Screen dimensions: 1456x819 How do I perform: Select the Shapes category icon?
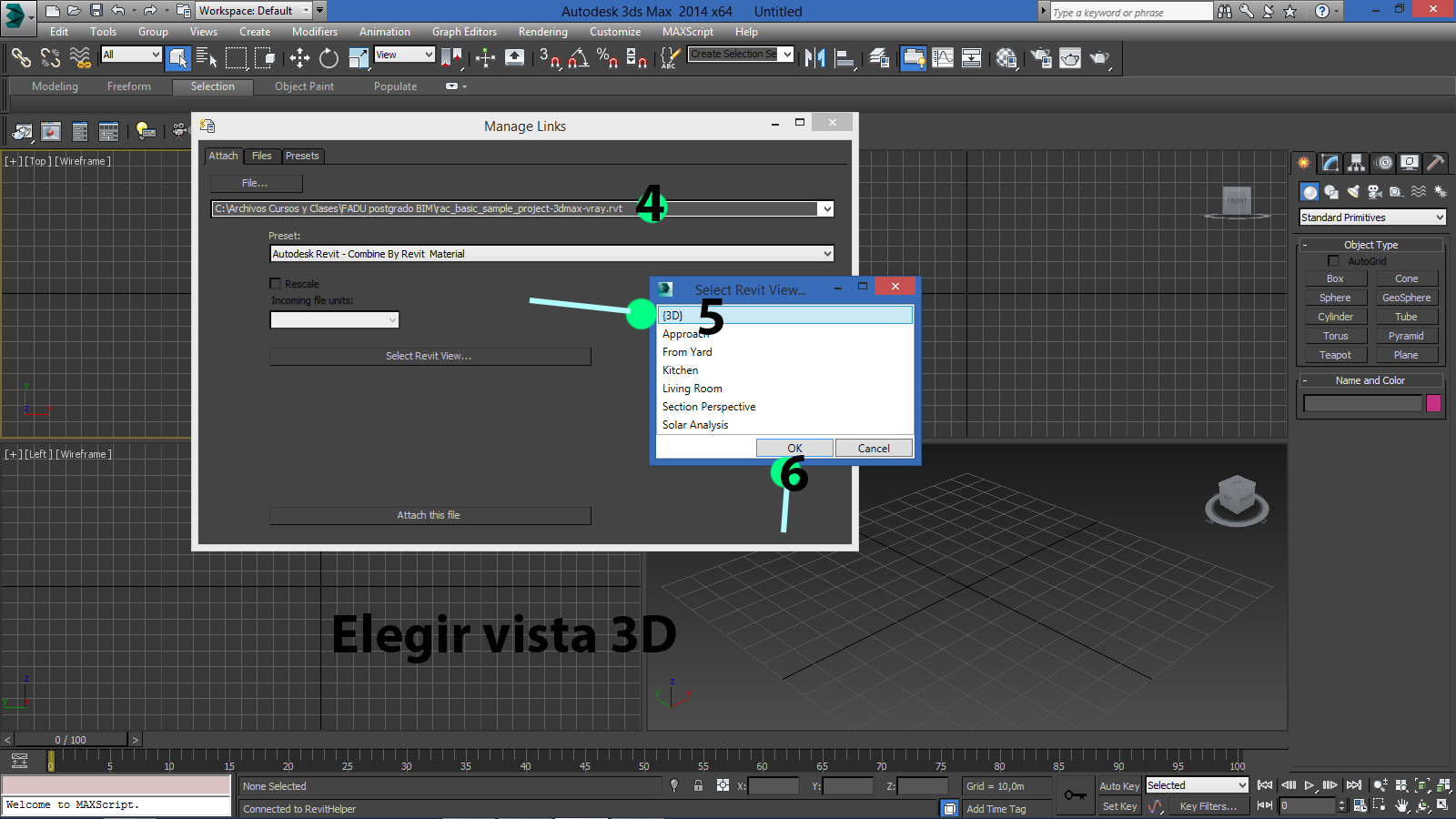[1331, 192]
